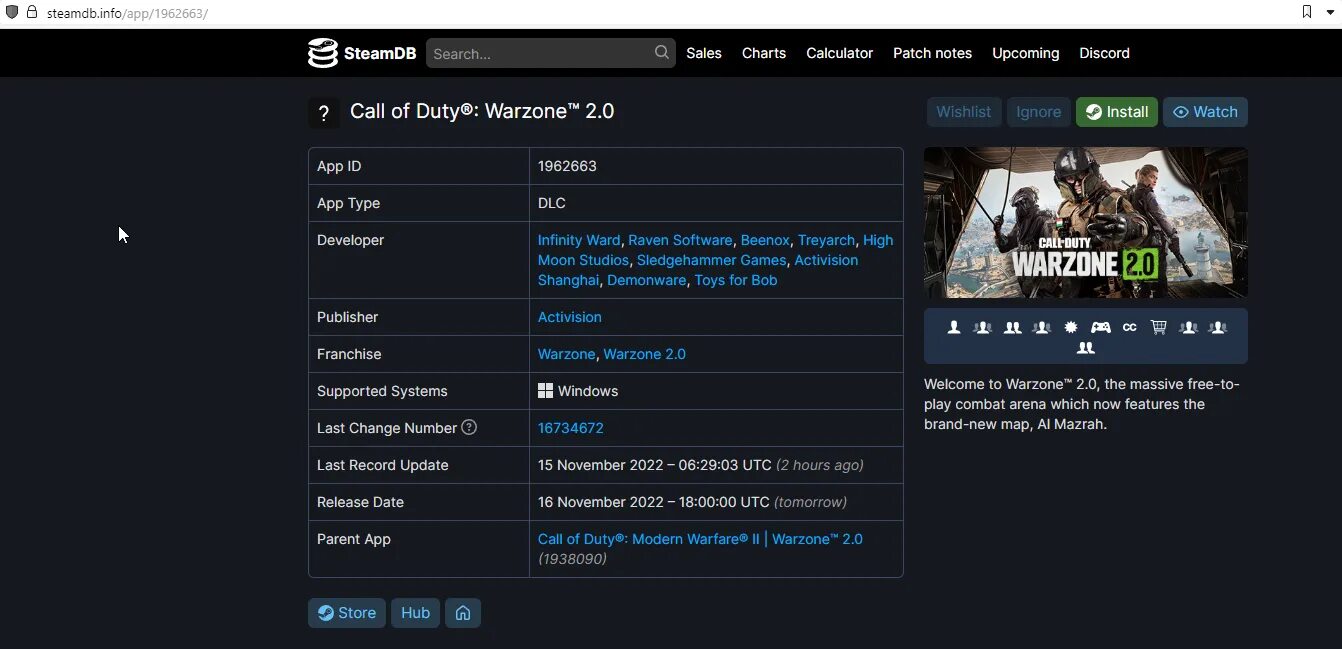Click the CC captions available icon
The image size is (1342, 649).
coord(1130,327)
